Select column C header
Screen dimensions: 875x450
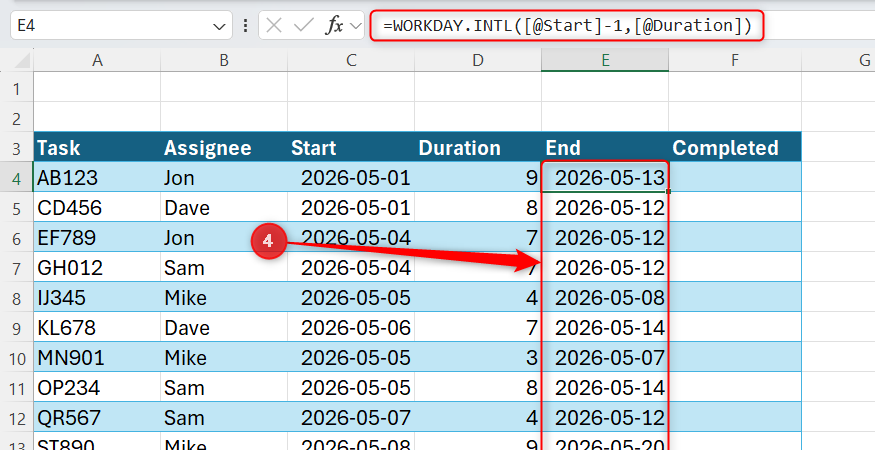point(351,60)
